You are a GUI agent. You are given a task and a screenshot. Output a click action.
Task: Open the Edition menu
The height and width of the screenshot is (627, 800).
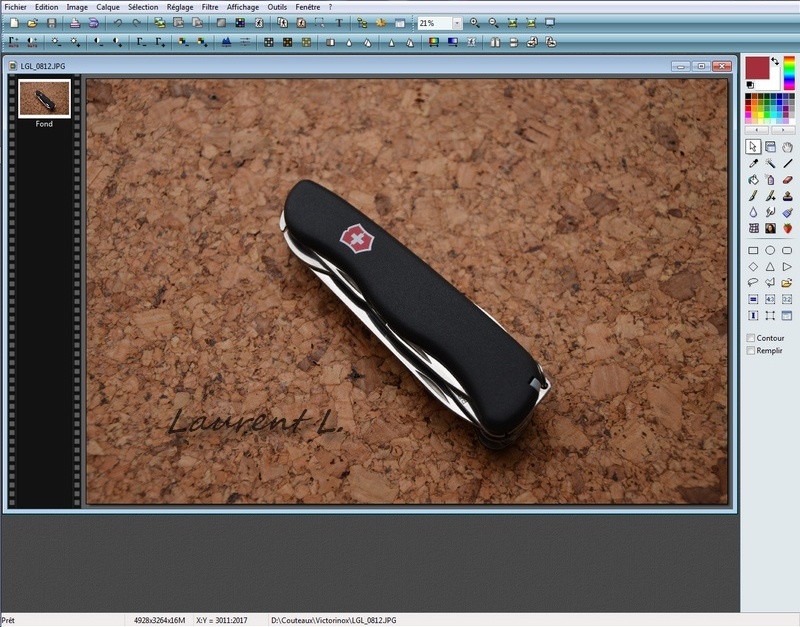pyautogui.click(x=46, y=7)
